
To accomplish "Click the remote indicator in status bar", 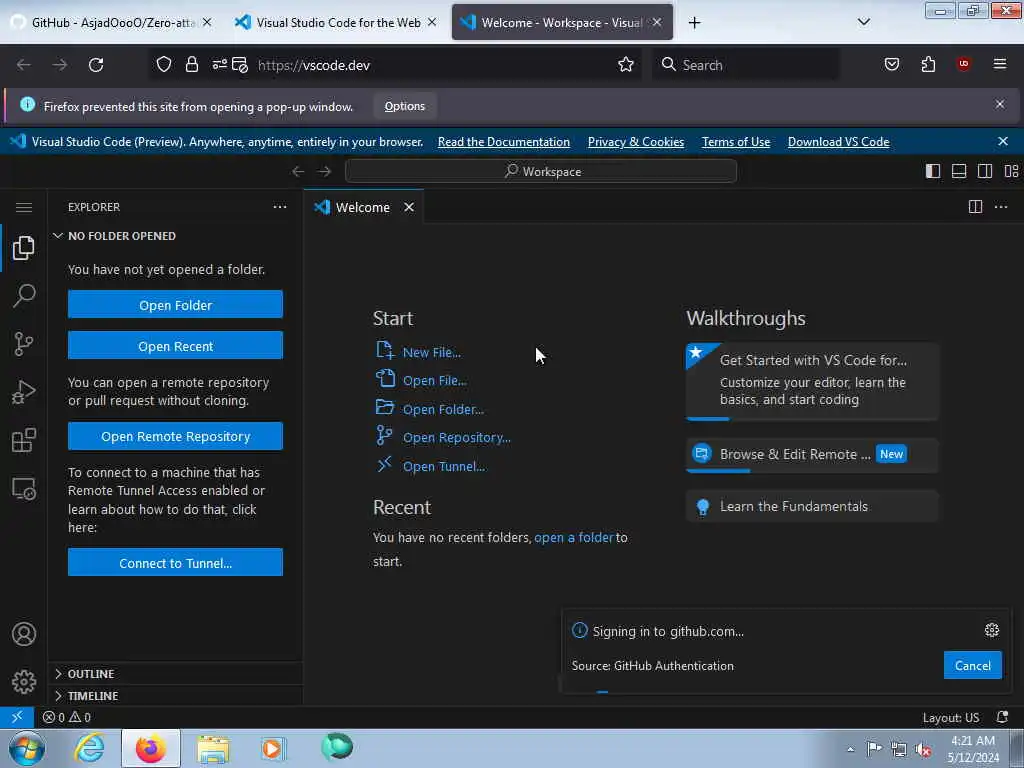I will [x=17, y=717].
